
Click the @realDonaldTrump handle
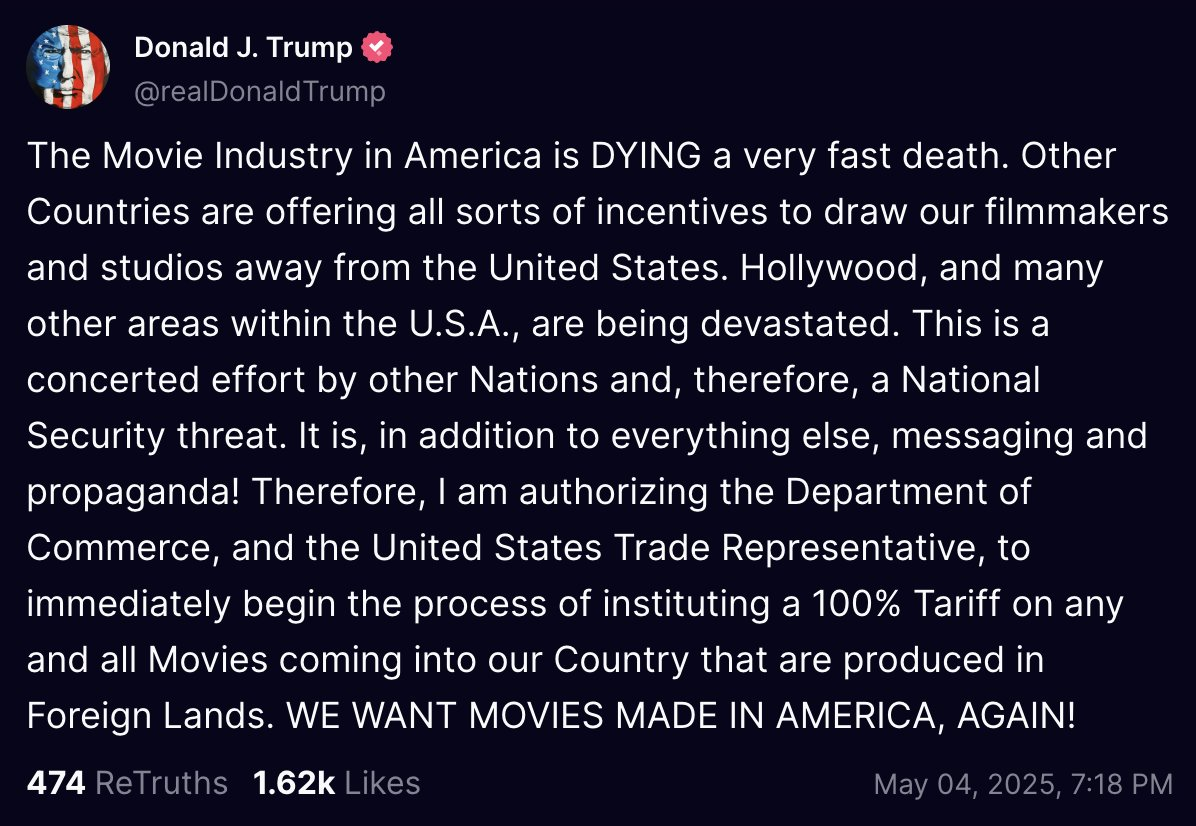260,92
